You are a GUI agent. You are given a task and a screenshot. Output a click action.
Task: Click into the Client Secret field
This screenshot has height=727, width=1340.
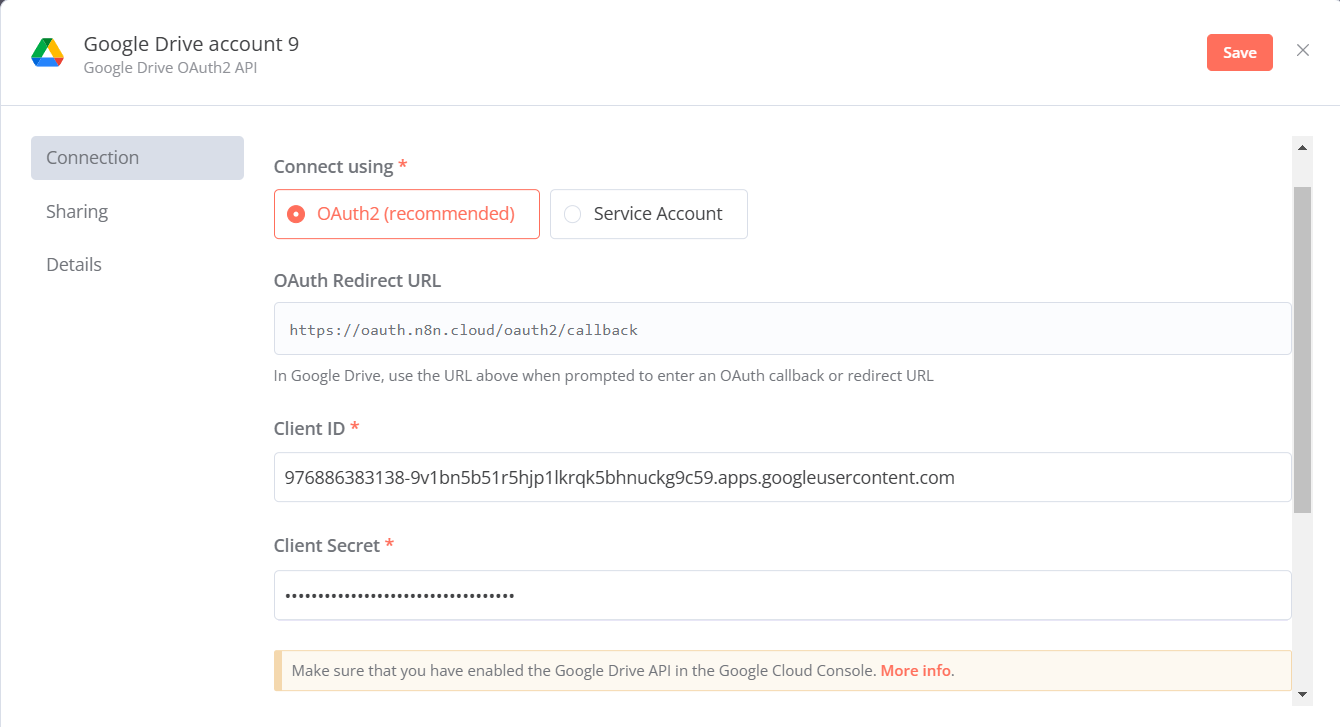point(783,595)
